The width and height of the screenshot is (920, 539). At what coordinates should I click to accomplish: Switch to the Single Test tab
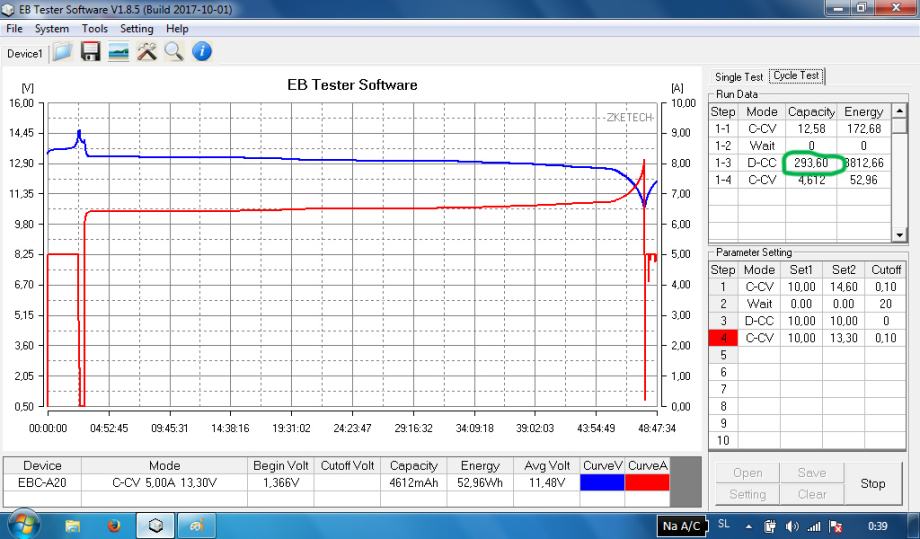tap(739, 77)
